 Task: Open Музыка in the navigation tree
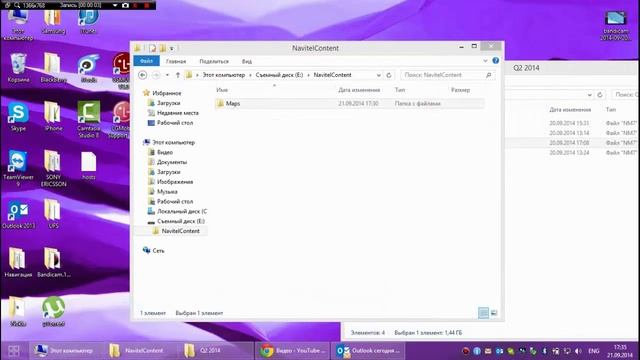click(167, 191)
